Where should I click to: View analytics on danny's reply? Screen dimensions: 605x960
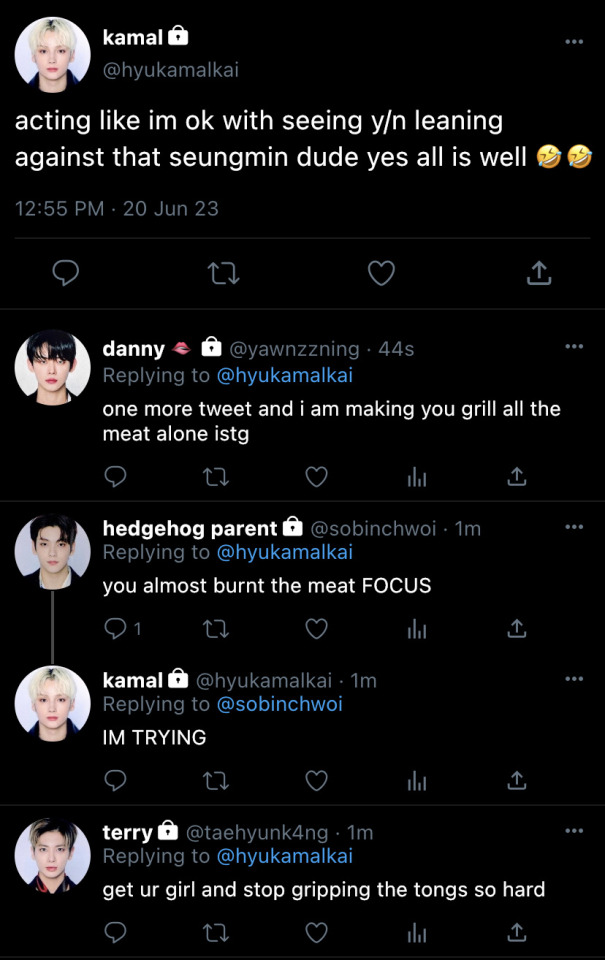point(417,476)
